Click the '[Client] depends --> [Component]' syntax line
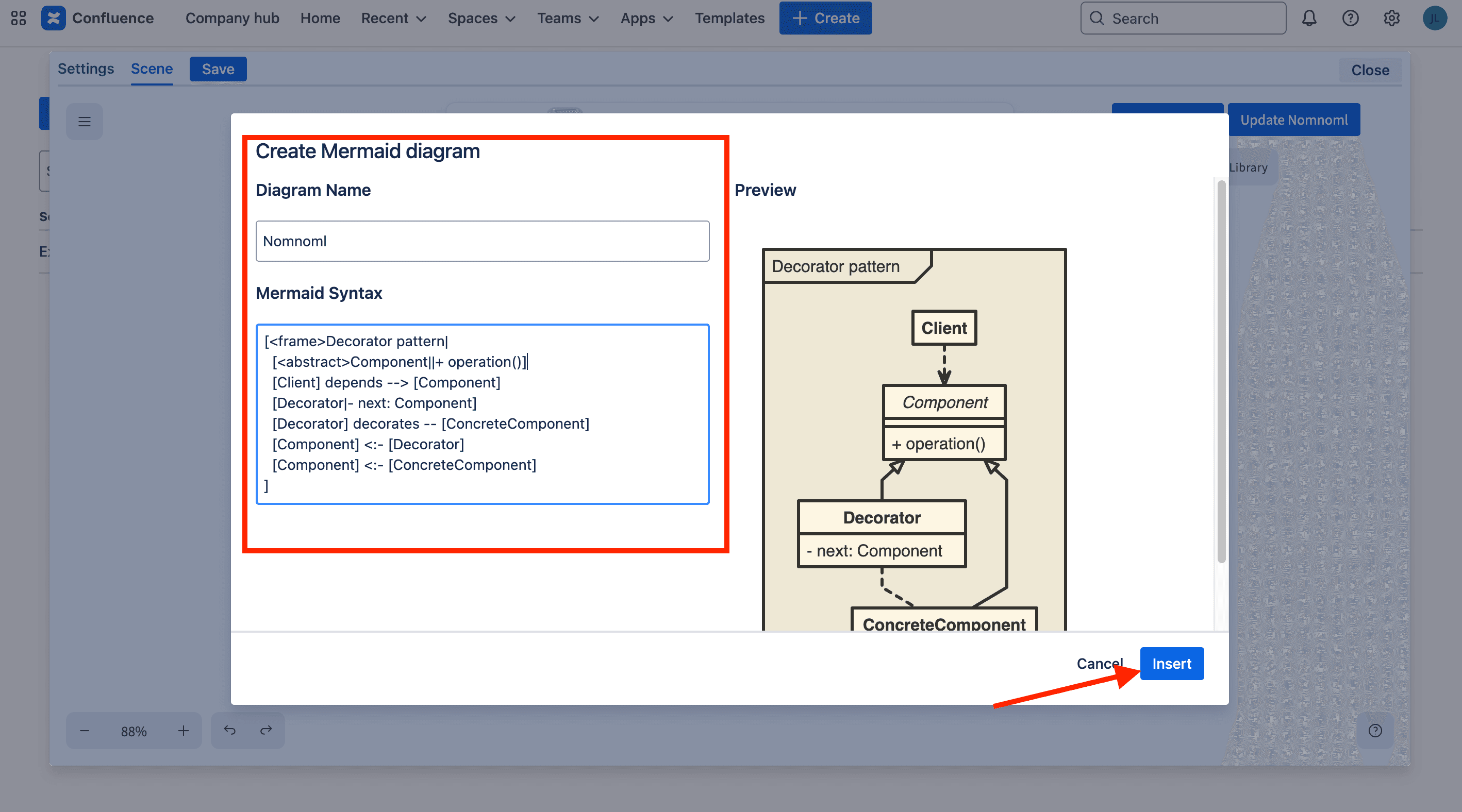 point(386,382)
